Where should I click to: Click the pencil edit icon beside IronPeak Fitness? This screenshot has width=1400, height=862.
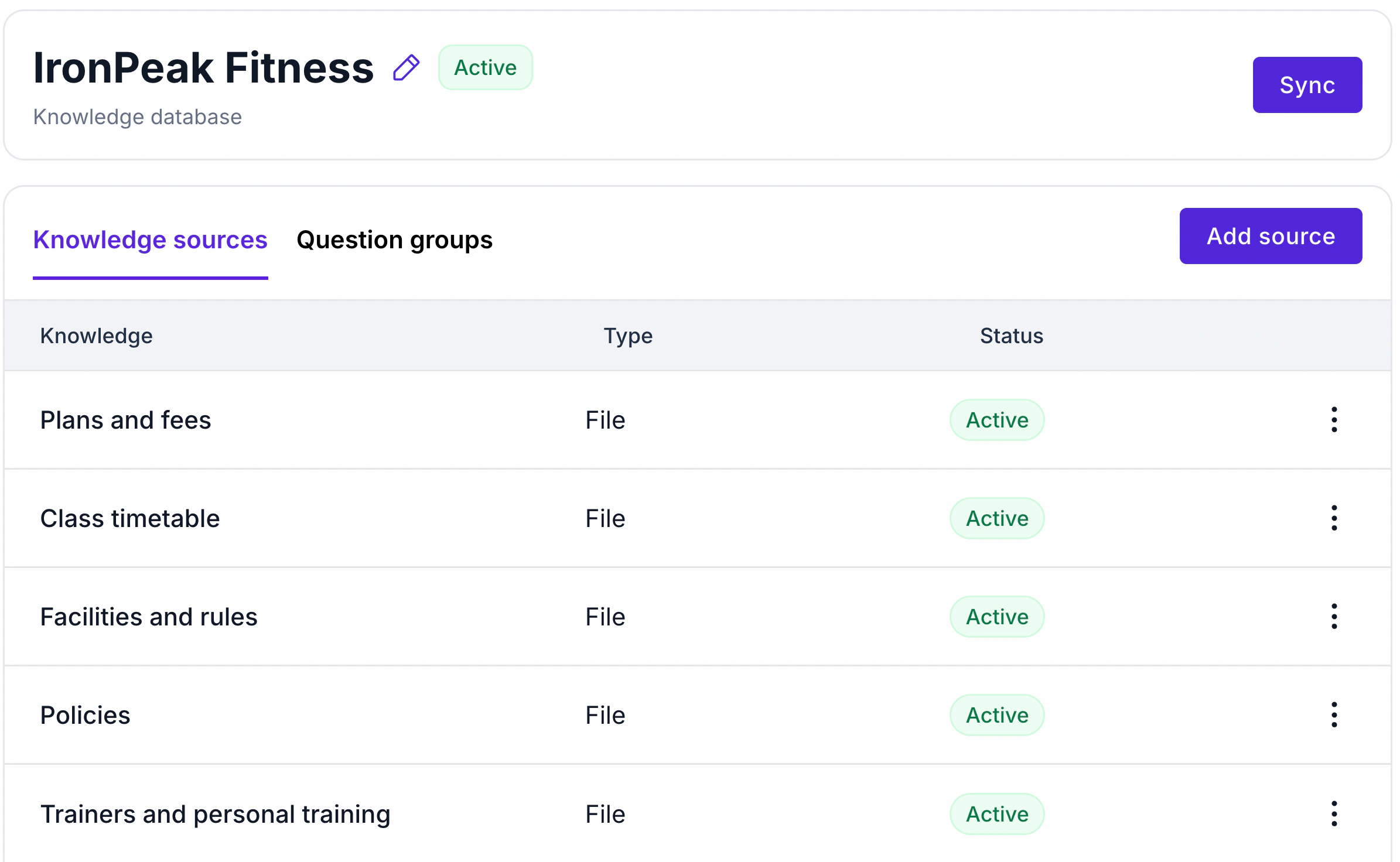[x=407, y=67]
